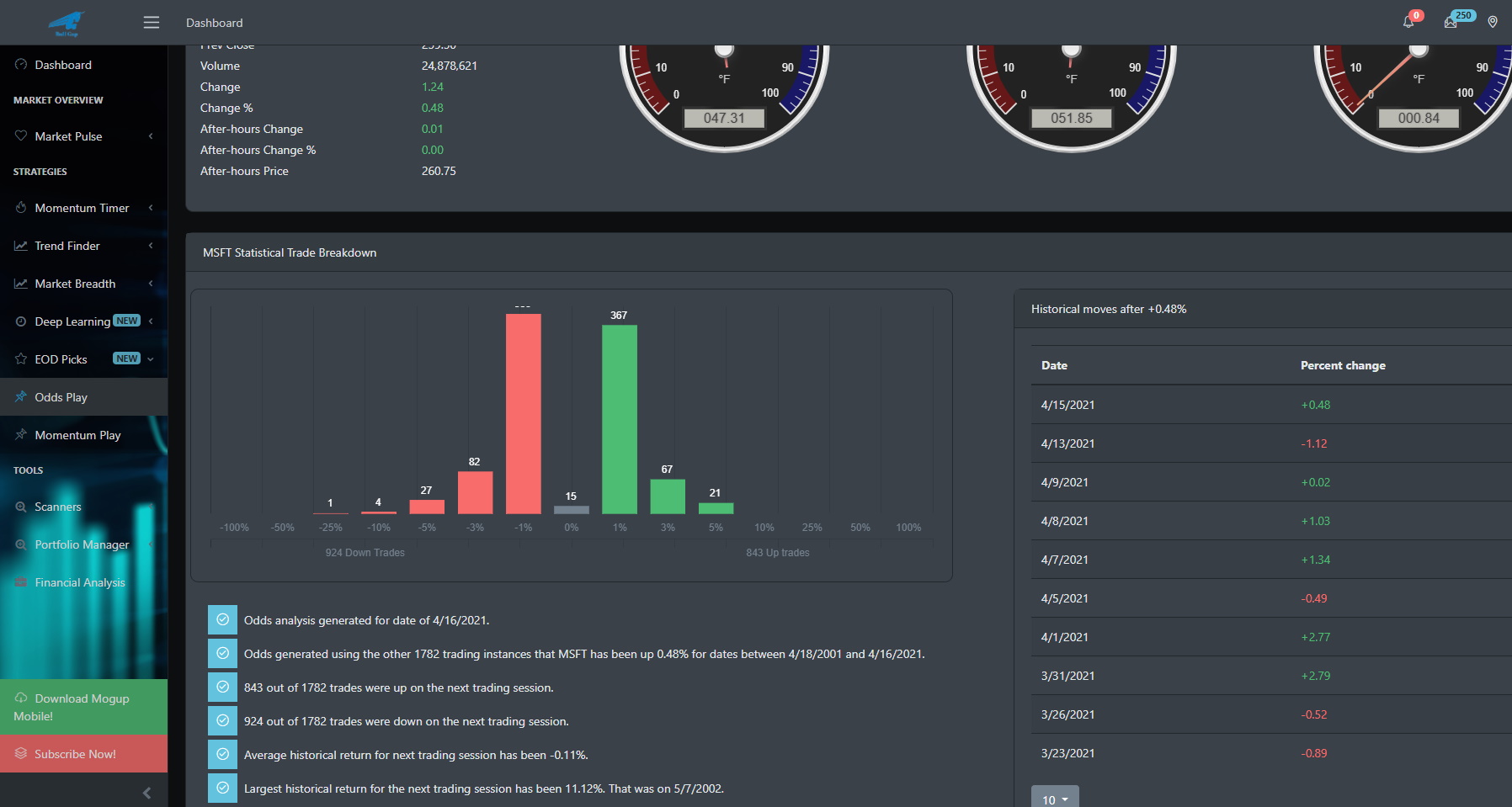
Task: Click check icon beside '843 out of 1782' line
Action: [x=222, y=687]
